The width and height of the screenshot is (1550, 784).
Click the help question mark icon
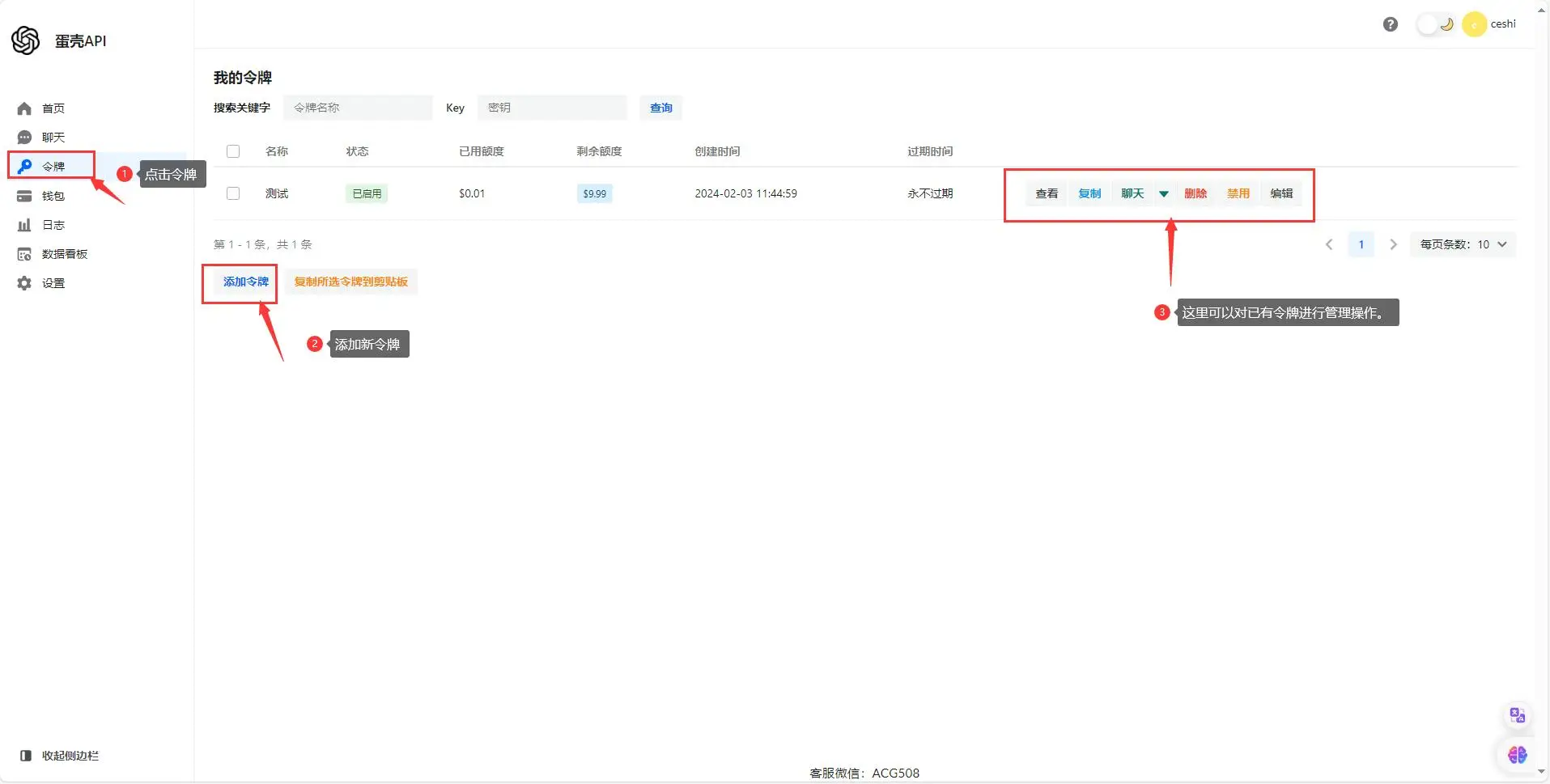pos(1390,24)
